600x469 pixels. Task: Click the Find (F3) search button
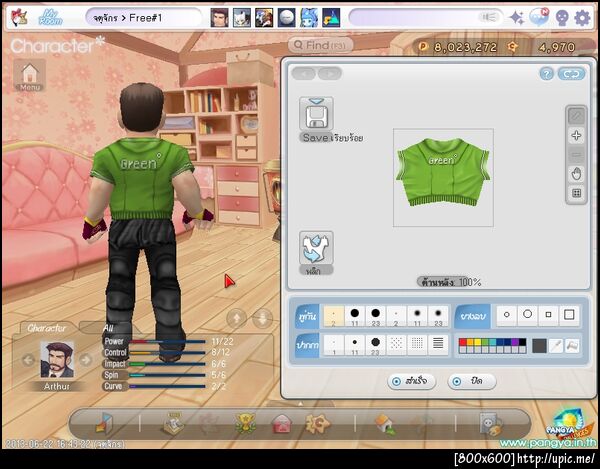click(320, 45)
